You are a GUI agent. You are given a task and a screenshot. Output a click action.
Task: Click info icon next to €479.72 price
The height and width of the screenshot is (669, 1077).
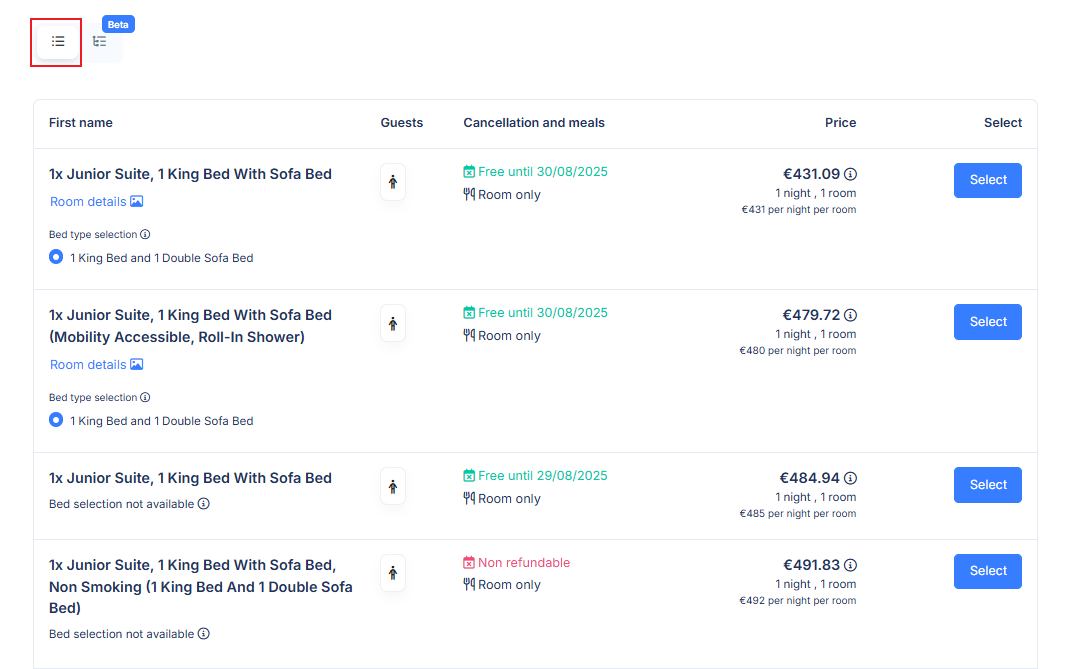tap(850, 315)
